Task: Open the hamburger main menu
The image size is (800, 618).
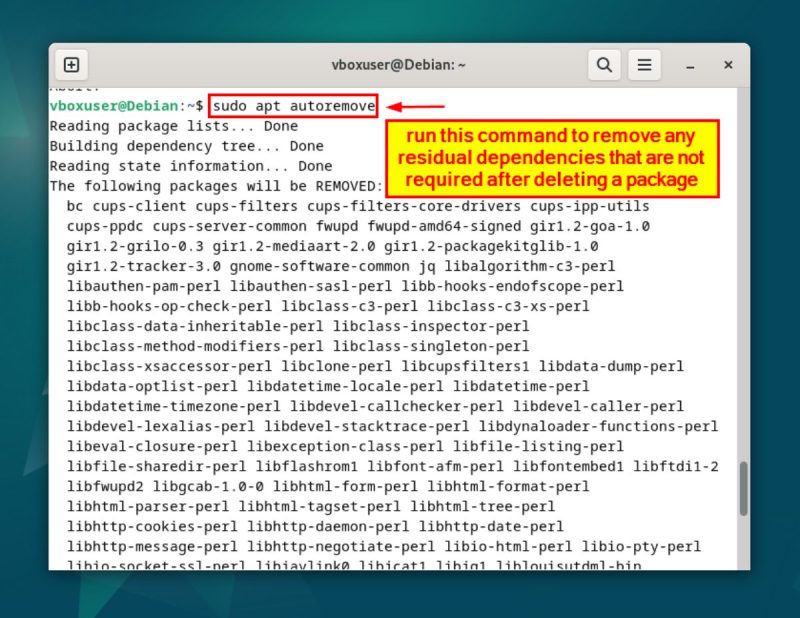Action: 645,65
